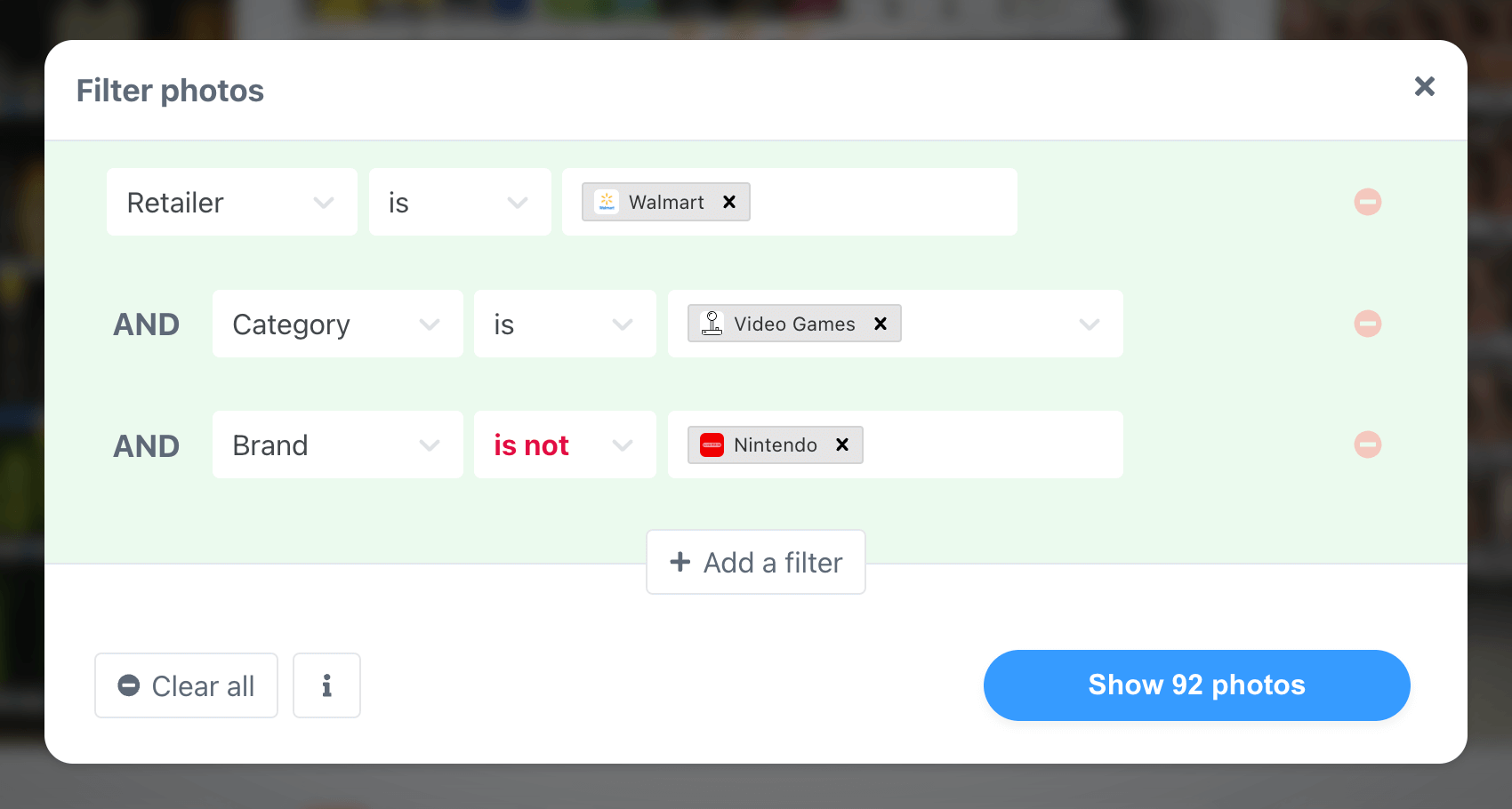The width and height of the screenshot is (1512, 809).
Task: Click Add a filter button
Action: click(755, 562)
